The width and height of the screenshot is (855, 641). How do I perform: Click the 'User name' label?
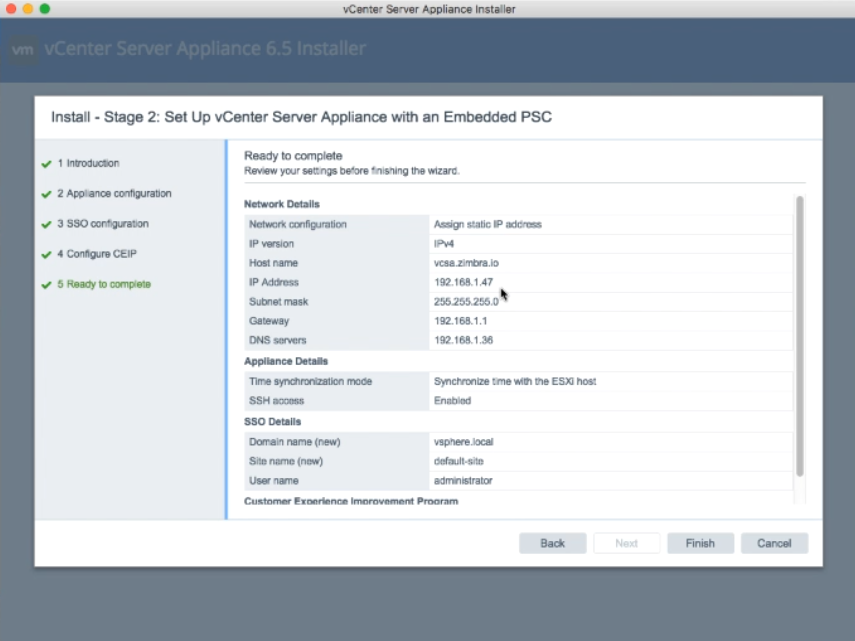pyautogui.click(x=274, y=480)
